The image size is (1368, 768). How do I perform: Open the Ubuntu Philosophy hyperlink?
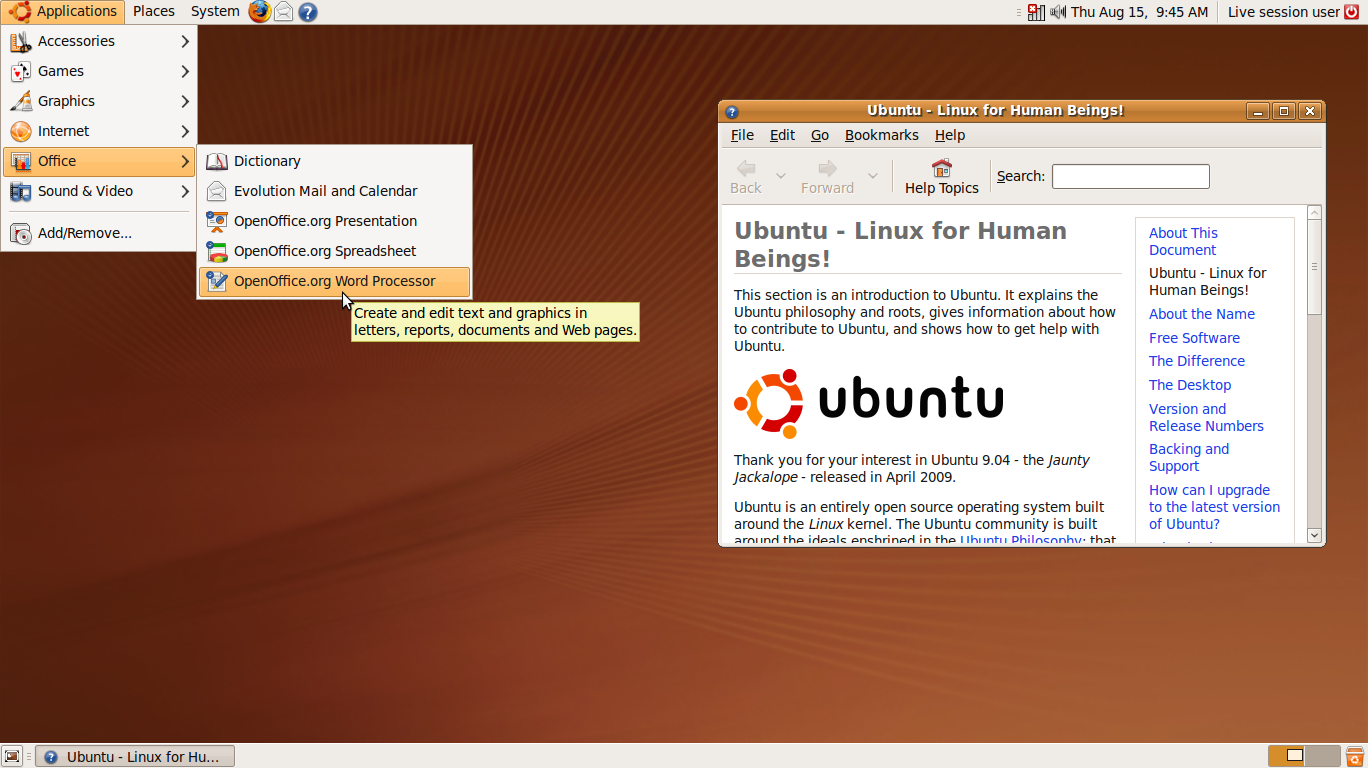pyautogui.click(x=1020, y=540)
